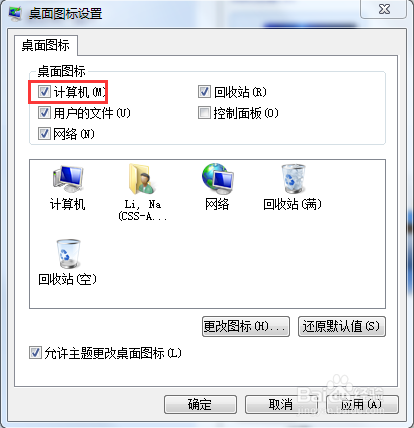Select the 回收站(空) empty recycle bin icon
This screenshot has width=414, height=428.
point(68,254)
